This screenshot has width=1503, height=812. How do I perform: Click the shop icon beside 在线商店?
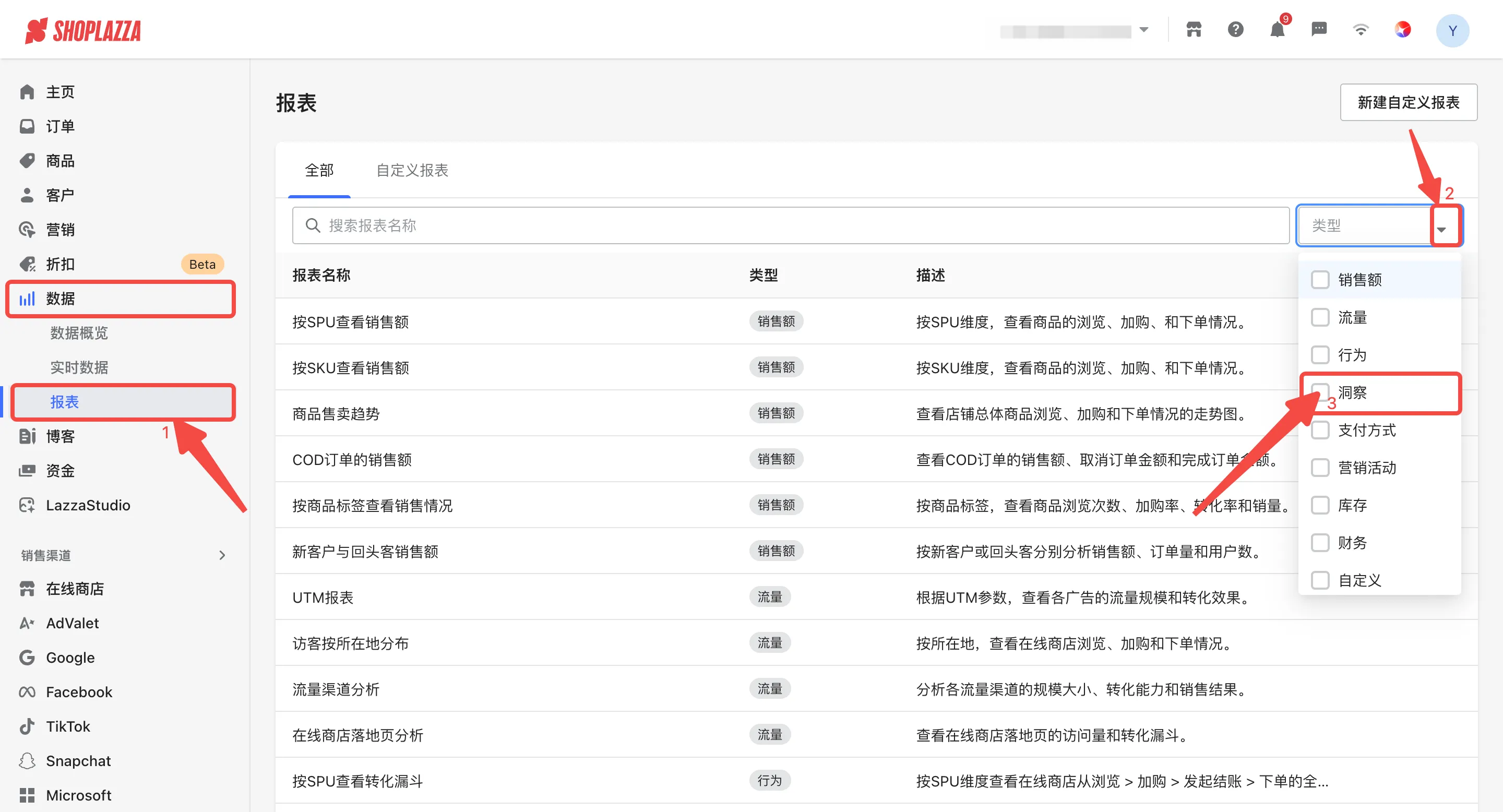(27, 589)
